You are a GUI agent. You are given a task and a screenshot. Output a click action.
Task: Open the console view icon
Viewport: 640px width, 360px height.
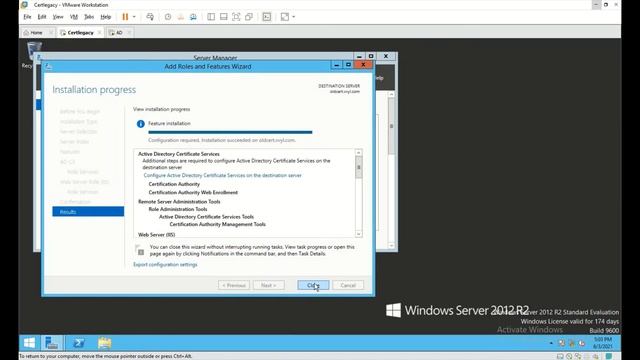click(x=267, y=17)
